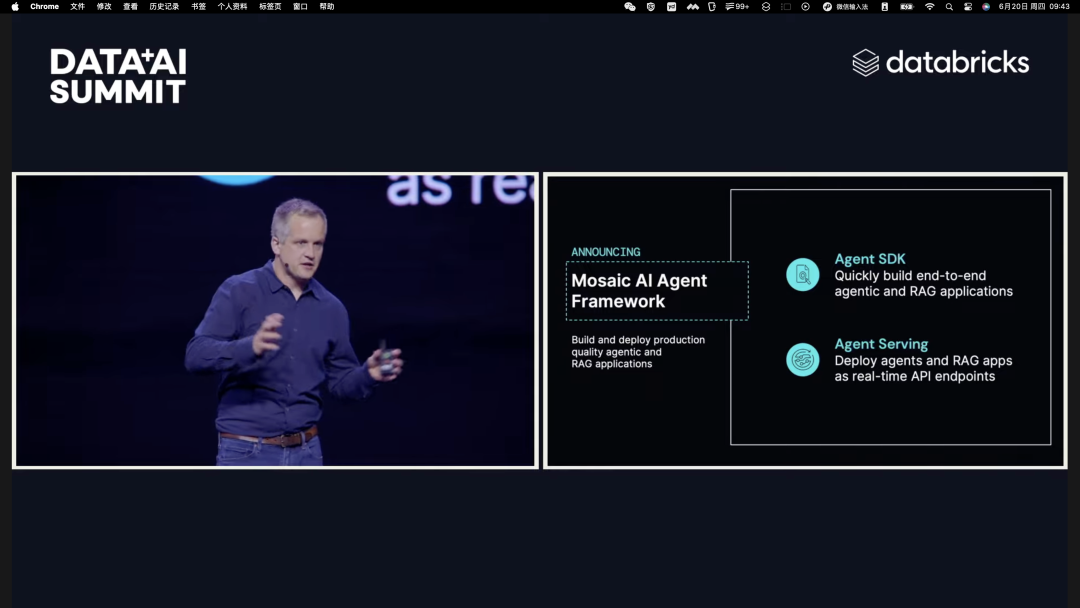This screenshot has width=1080, height=608.
Task: Click the shield security icon in menu bar
Action: tap(651, 6)
